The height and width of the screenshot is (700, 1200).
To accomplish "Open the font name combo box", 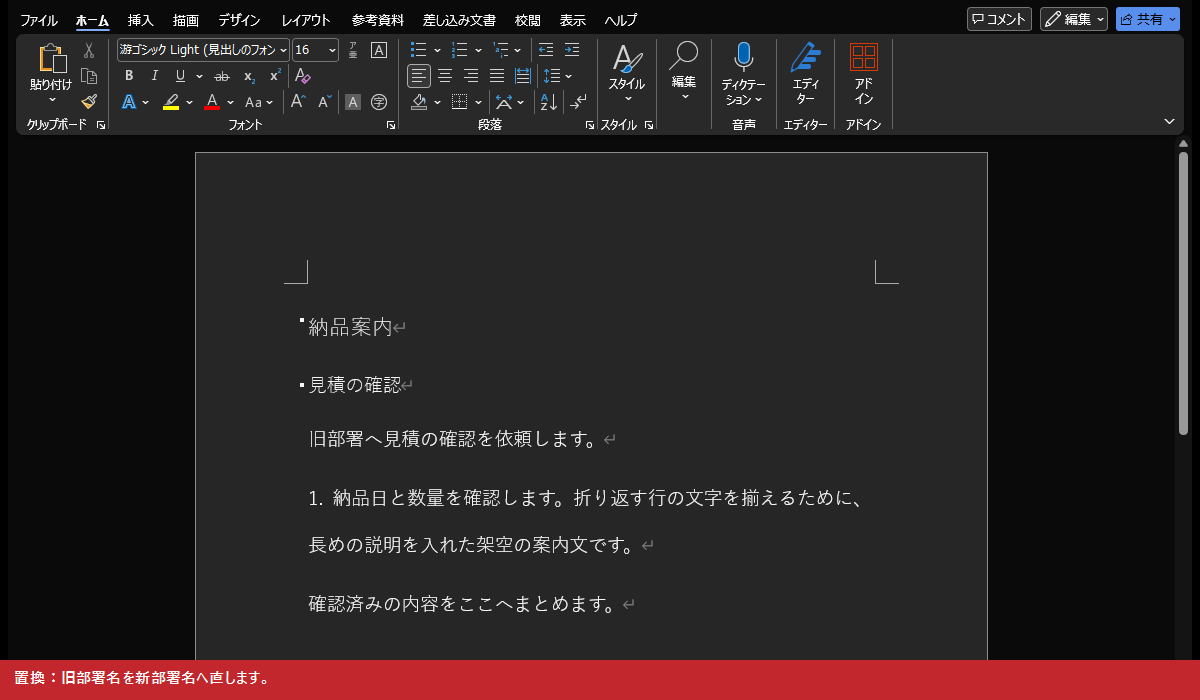I will tap(203, 50).
